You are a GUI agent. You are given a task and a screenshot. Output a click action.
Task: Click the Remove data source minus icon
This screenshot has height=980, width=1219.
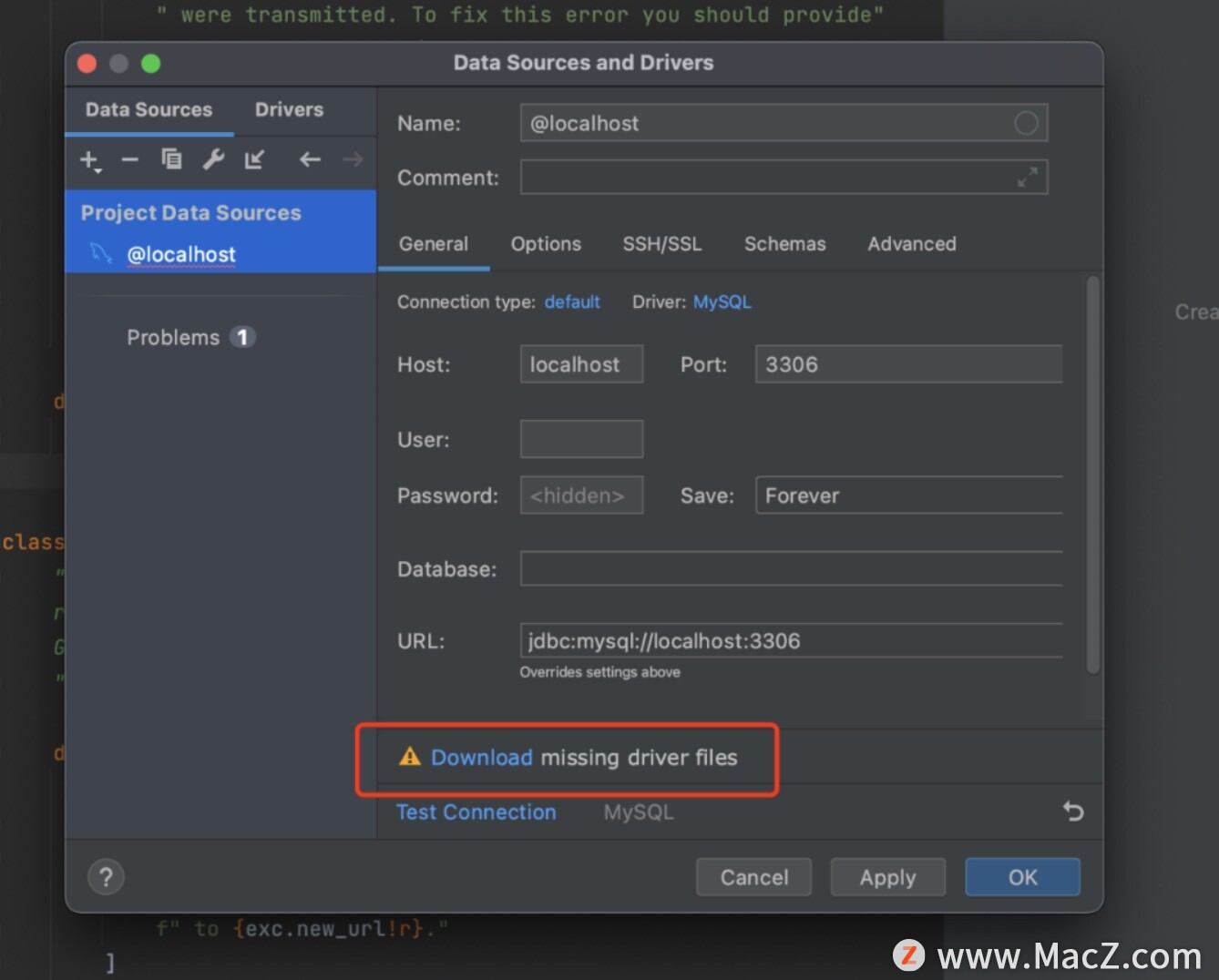[130, 159]
